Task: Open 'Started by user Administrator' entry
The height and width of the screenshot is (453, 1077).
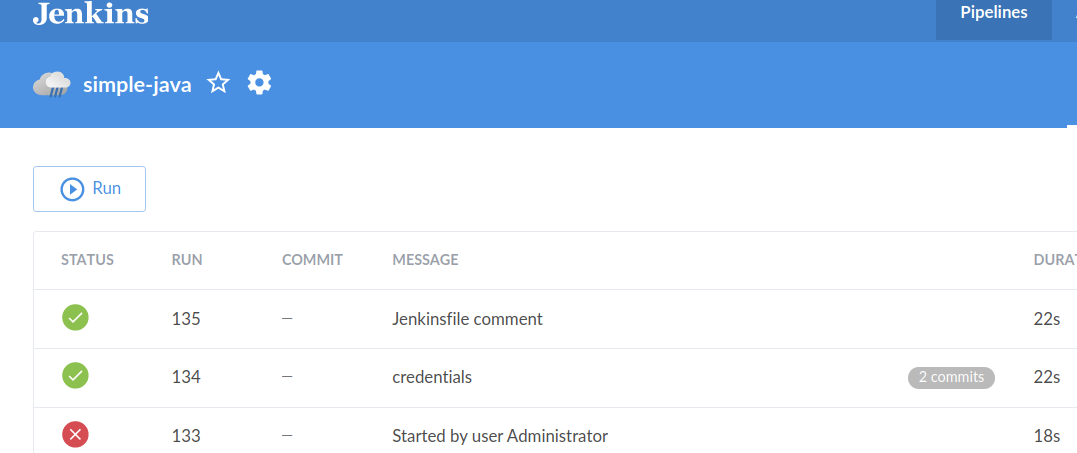Action: coord(500,436)
